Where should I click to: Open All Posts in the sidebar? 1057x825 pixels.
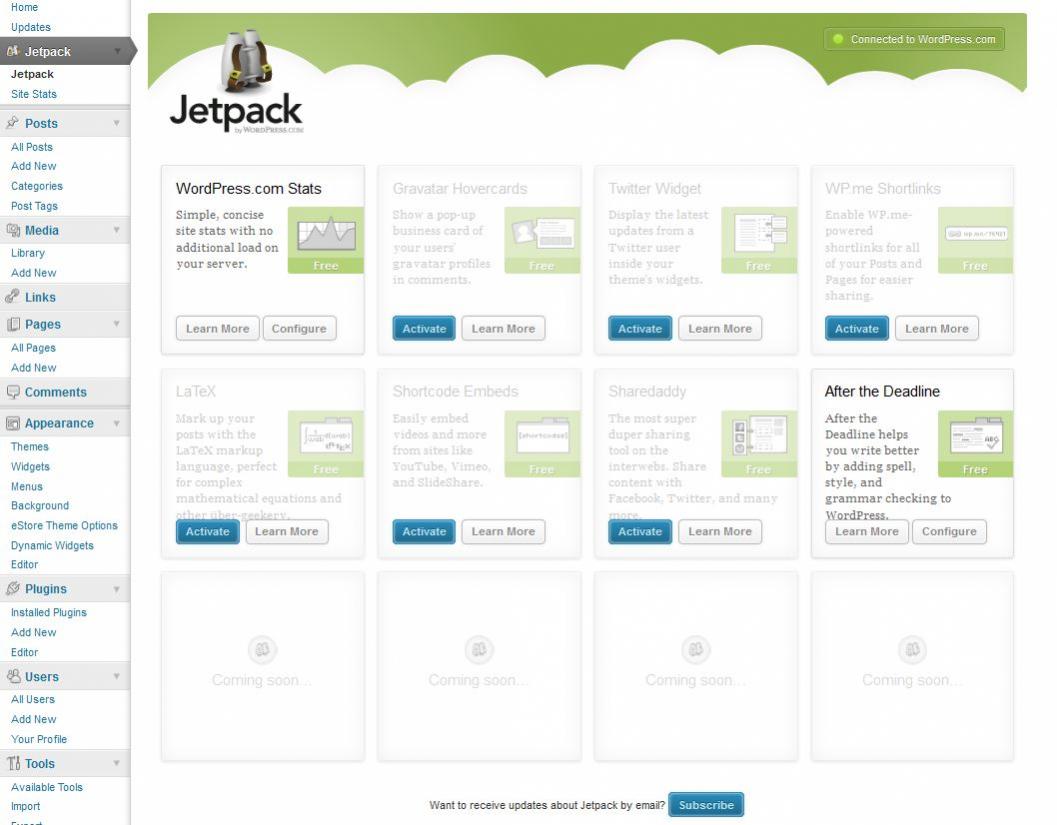coord(32,147)
